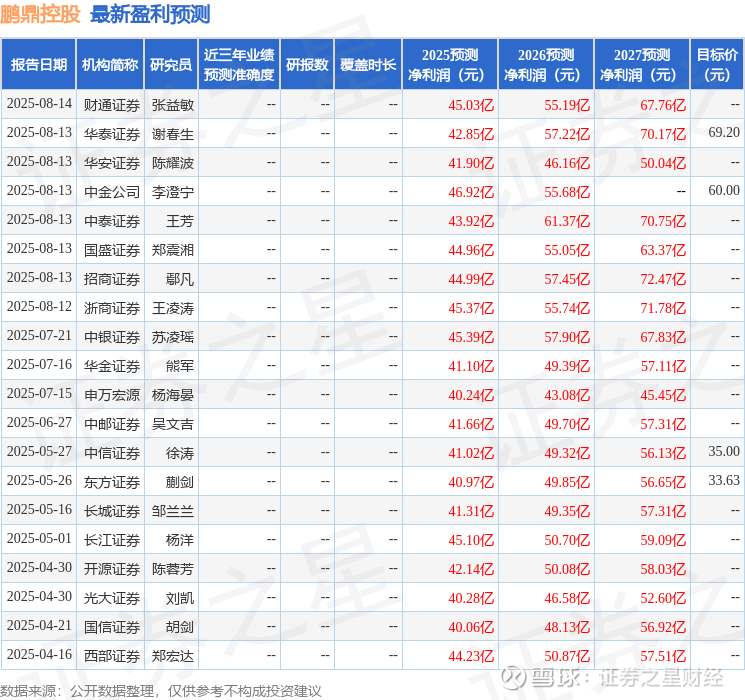This screenshot has height=700, width=745.
Task: Click analyst name 杨海晏
Action: point(172,395)
